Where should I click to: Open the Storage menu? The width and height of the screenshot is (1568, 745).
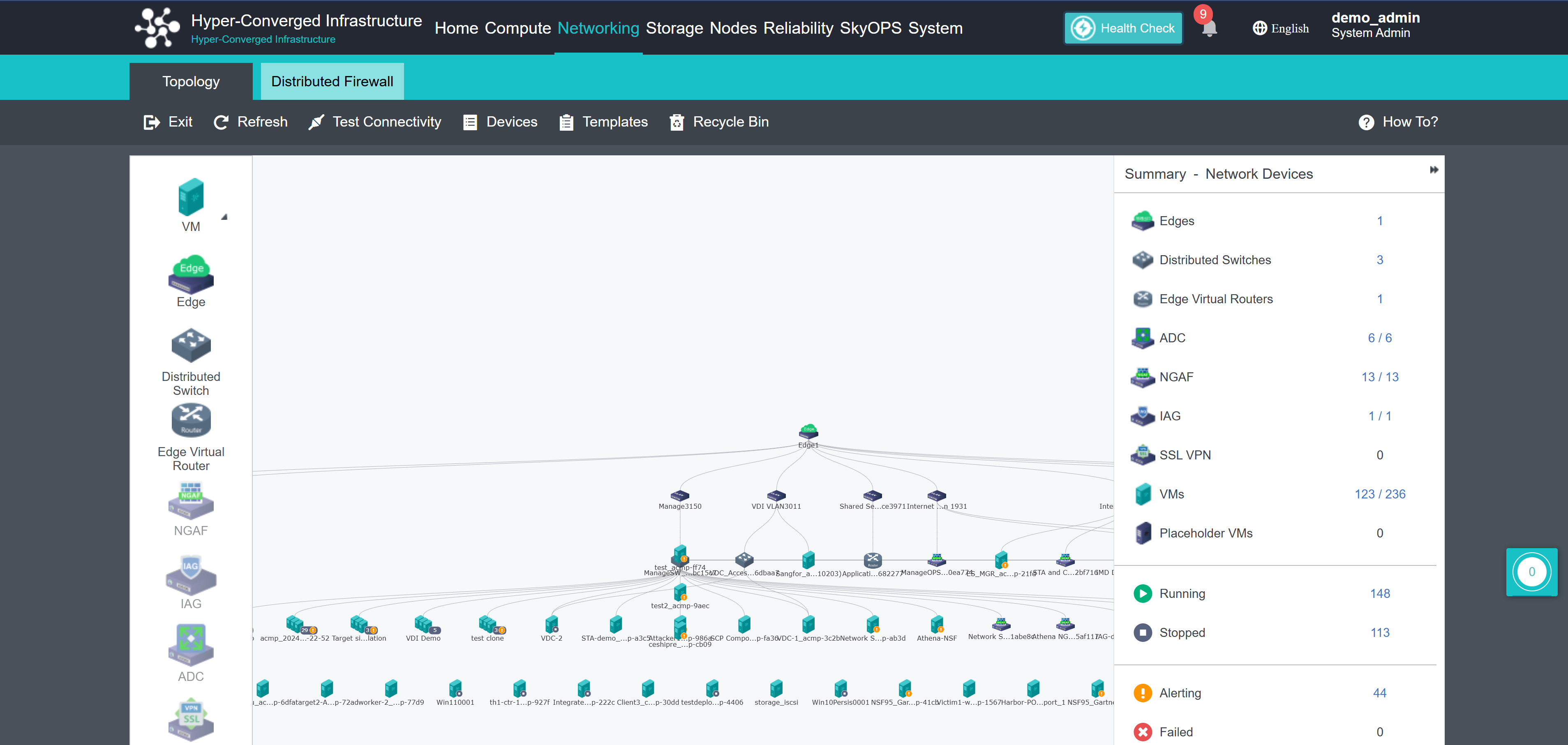tap(674, 28)
